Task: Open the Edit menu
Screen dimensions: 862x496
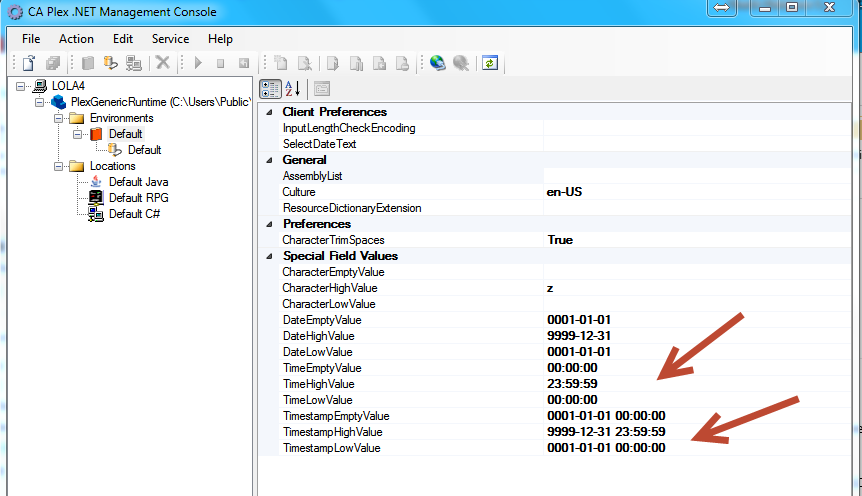Action: [x=123, y=38]
